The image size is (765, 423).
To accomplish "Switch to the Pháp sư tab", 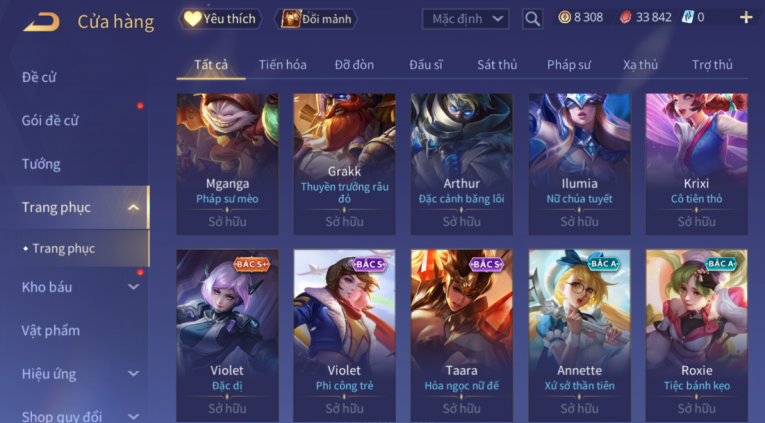I will click(x=568, y=65).
